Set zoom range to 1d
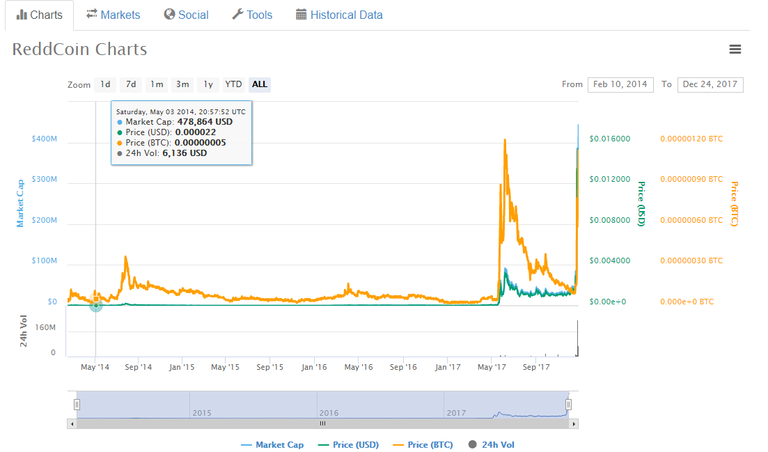768x452 pixels. [x=105, y=84]
